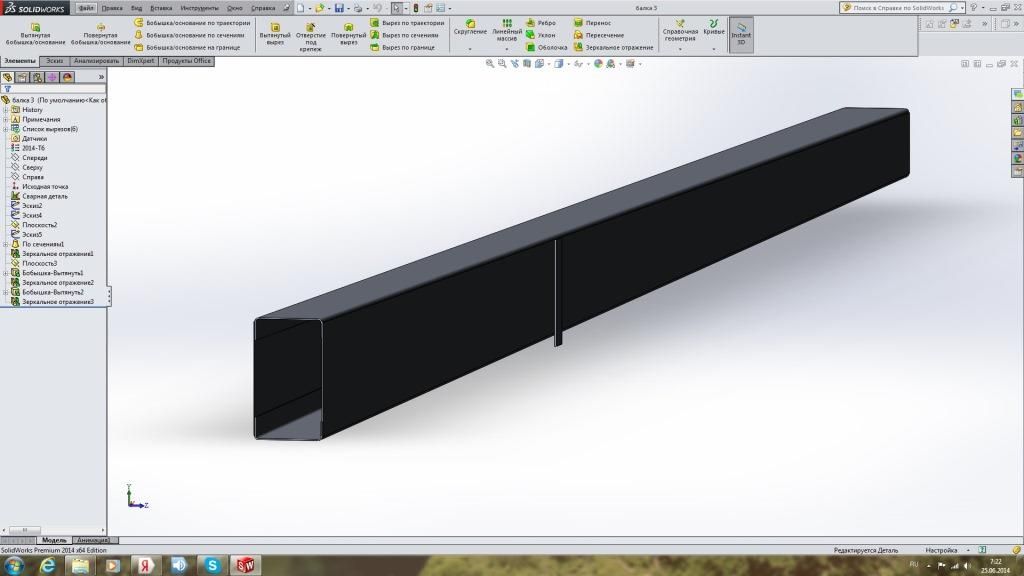This screenshot has width=1024, height=576.
Task: Select the Повернутая бобышка/основание tool
Action: click(101, 34)
